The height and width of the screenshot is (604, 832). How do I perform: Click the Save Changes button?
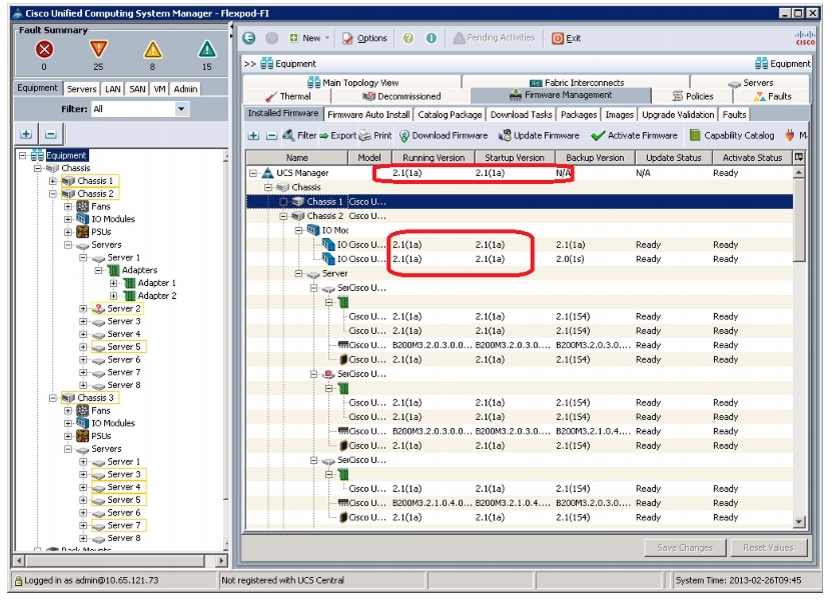coord(684,548)
